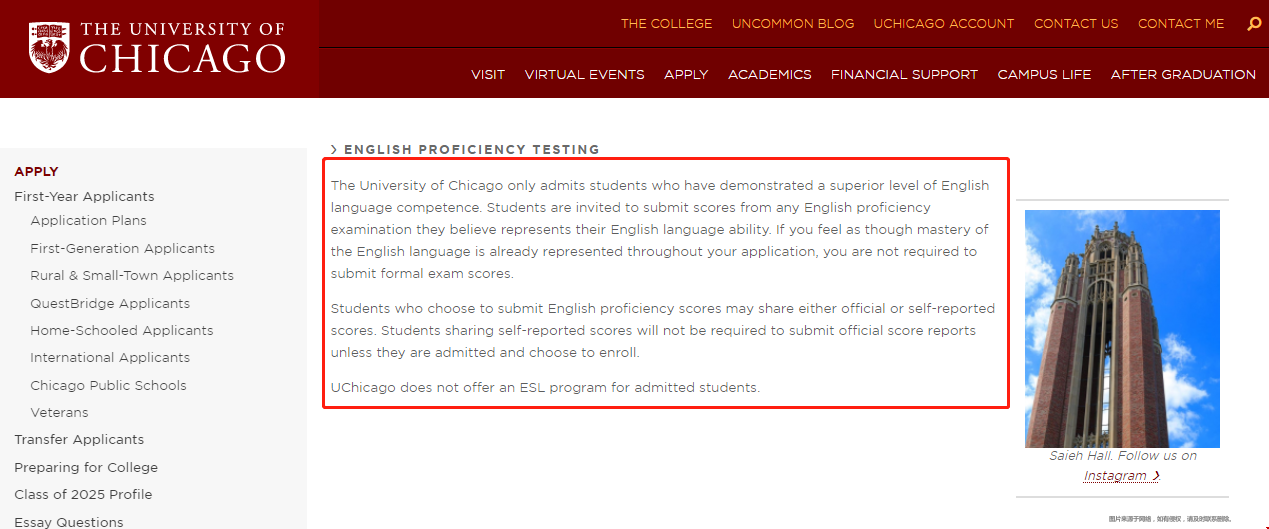Image resolution: width=1269 pixels, height=529 pixels.
Task: Go to CAMPUS LIFE section
Action: pyautogui.click(x=1044, y=74)
